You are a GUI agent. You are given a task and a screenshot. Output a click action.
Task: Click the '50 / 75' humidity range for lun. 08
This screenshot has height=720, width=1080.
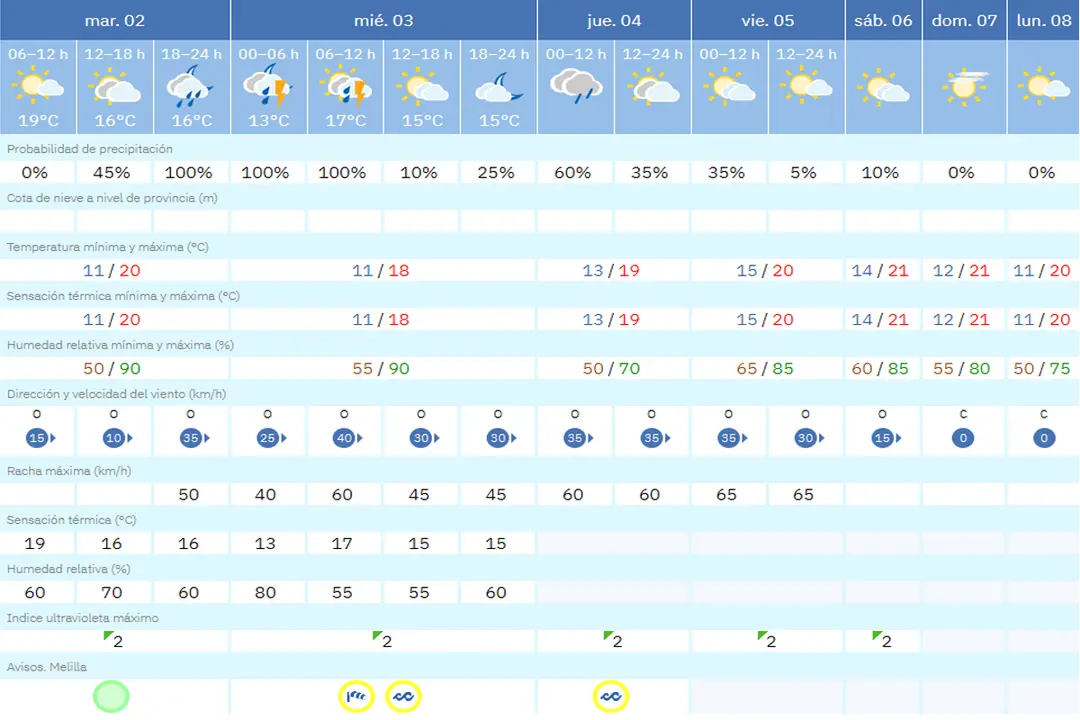pos(1042,369)
